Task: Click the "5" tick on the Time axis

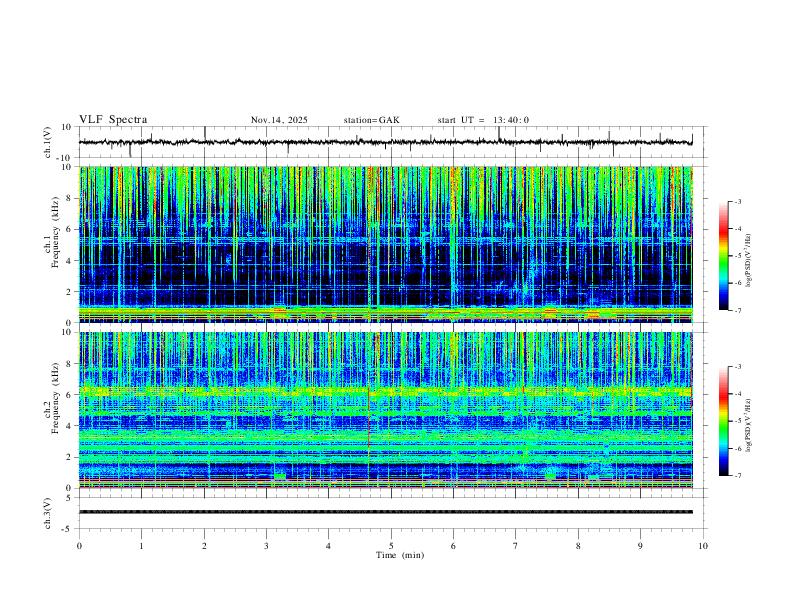Action: (391, 546)
